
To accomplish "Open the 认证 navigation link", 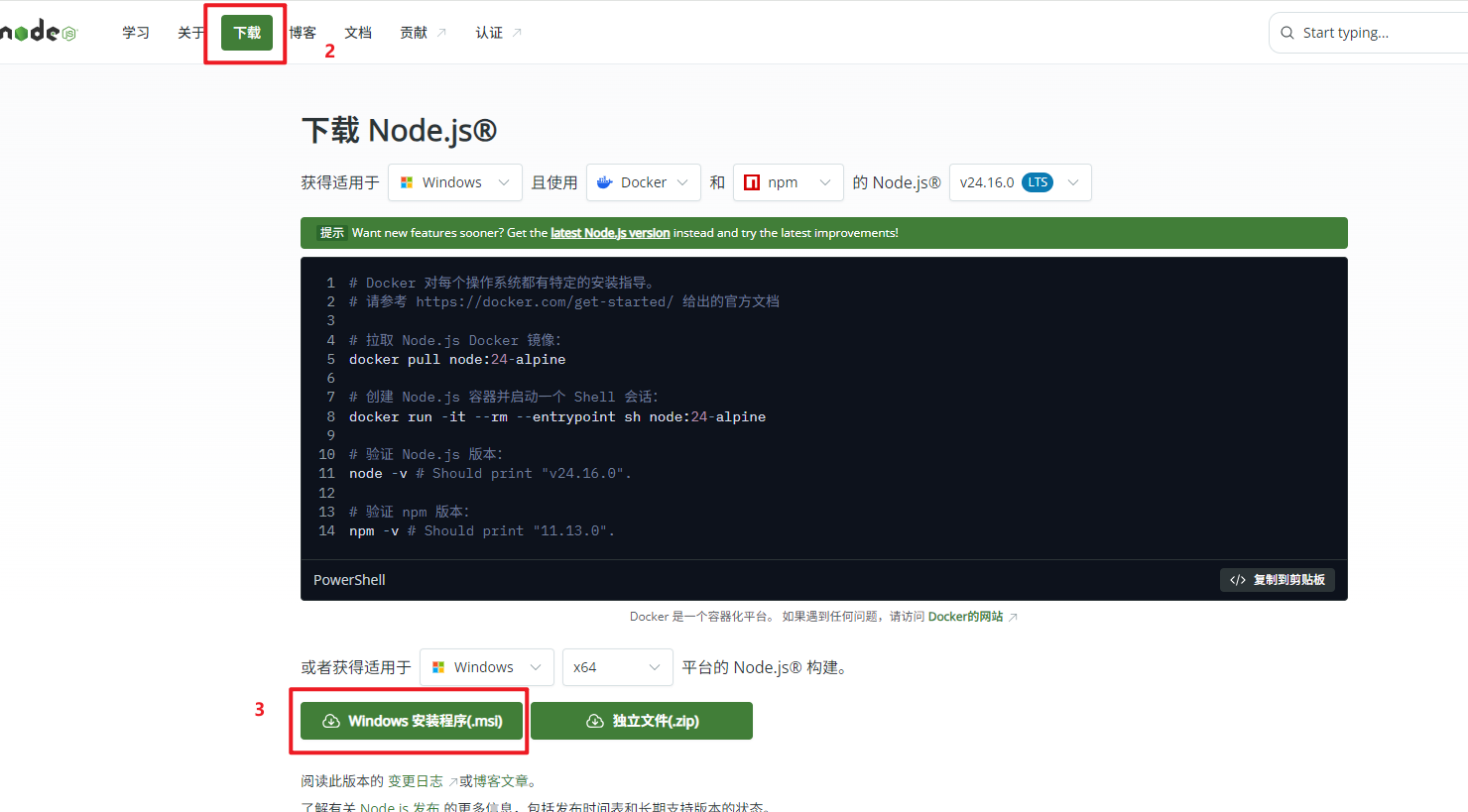I will [498, 33].
